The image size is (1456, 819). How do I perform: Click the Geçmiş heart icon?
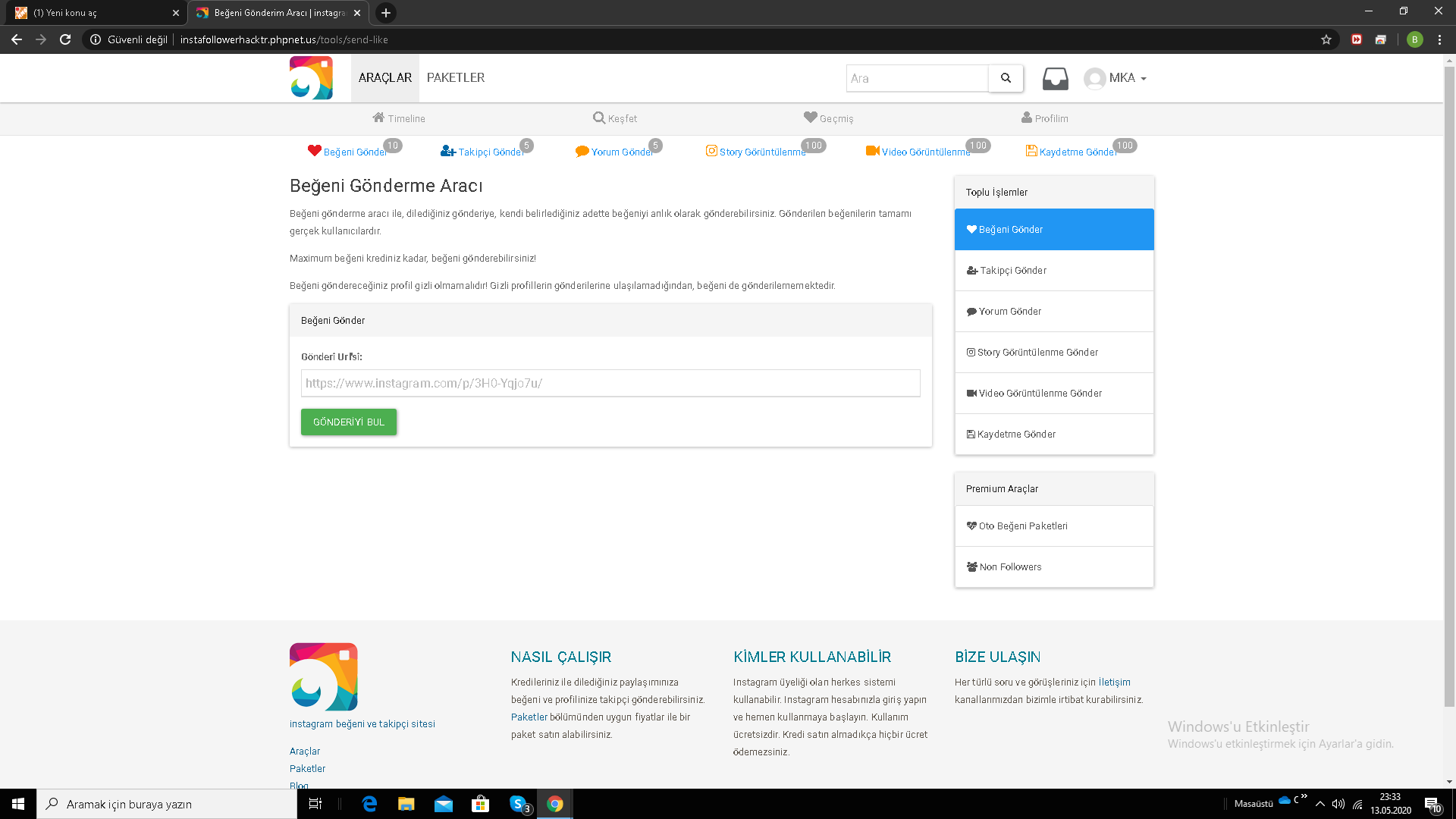point(811,118)
